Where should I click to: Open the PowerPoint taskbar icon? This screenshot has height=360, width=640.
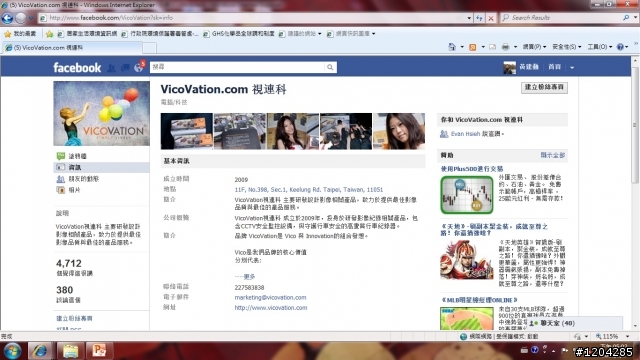click(99, 351)
